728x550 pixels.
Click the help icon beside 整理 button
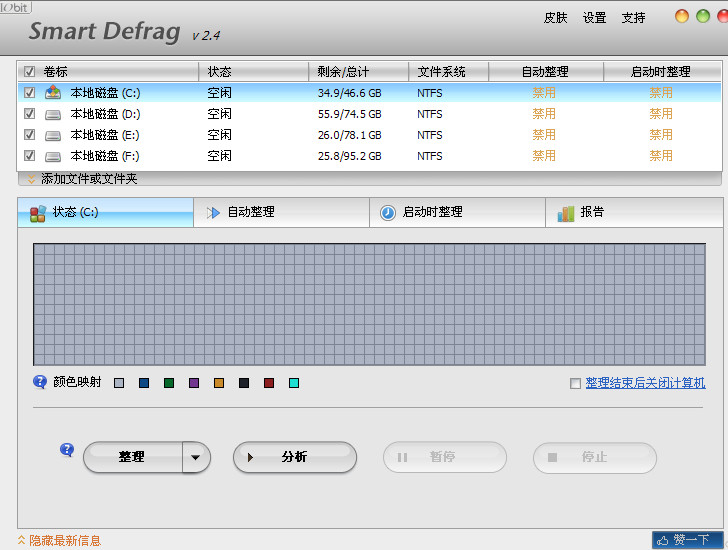point(67,449)
